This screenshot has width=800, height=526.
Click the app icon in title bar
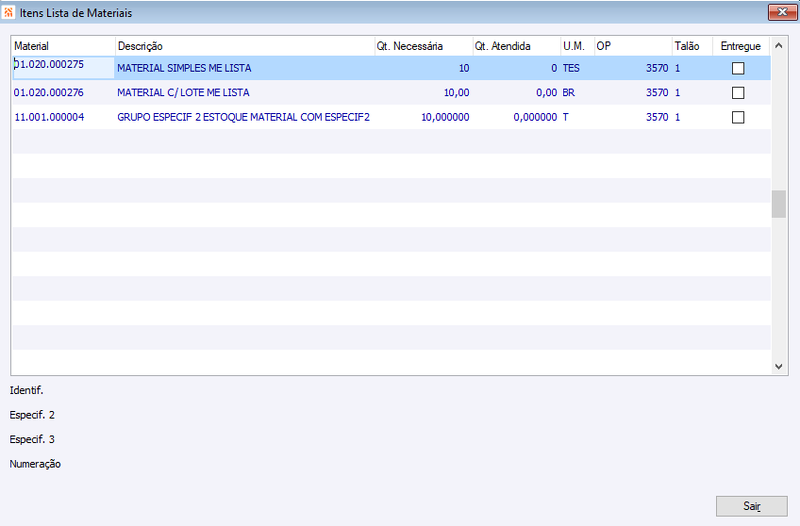coord(9,12)
